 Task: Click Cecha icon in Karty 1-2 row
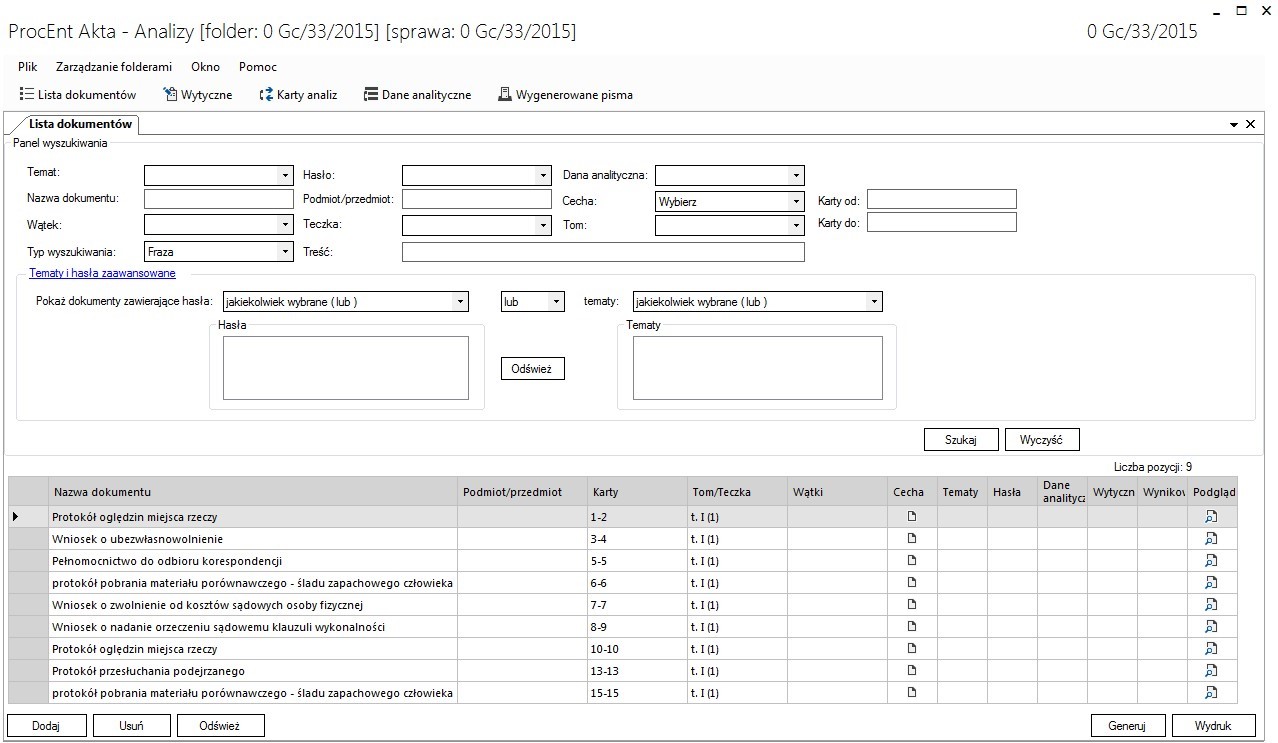click(x=911, y=517)
